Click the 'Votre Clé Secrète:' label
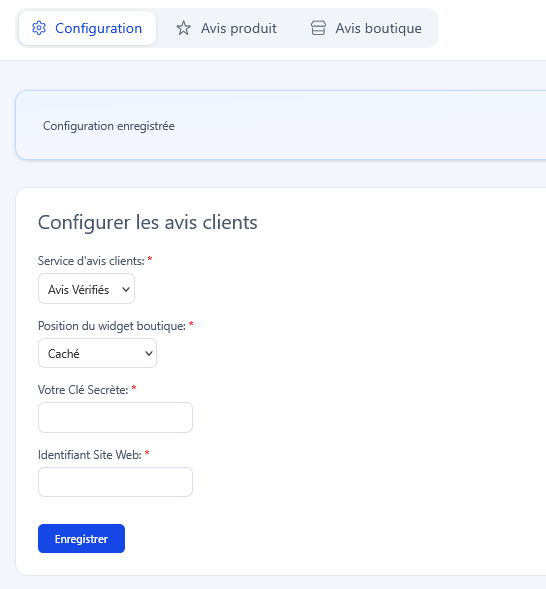This screenshot has height=589, width=546. point(83,390)
